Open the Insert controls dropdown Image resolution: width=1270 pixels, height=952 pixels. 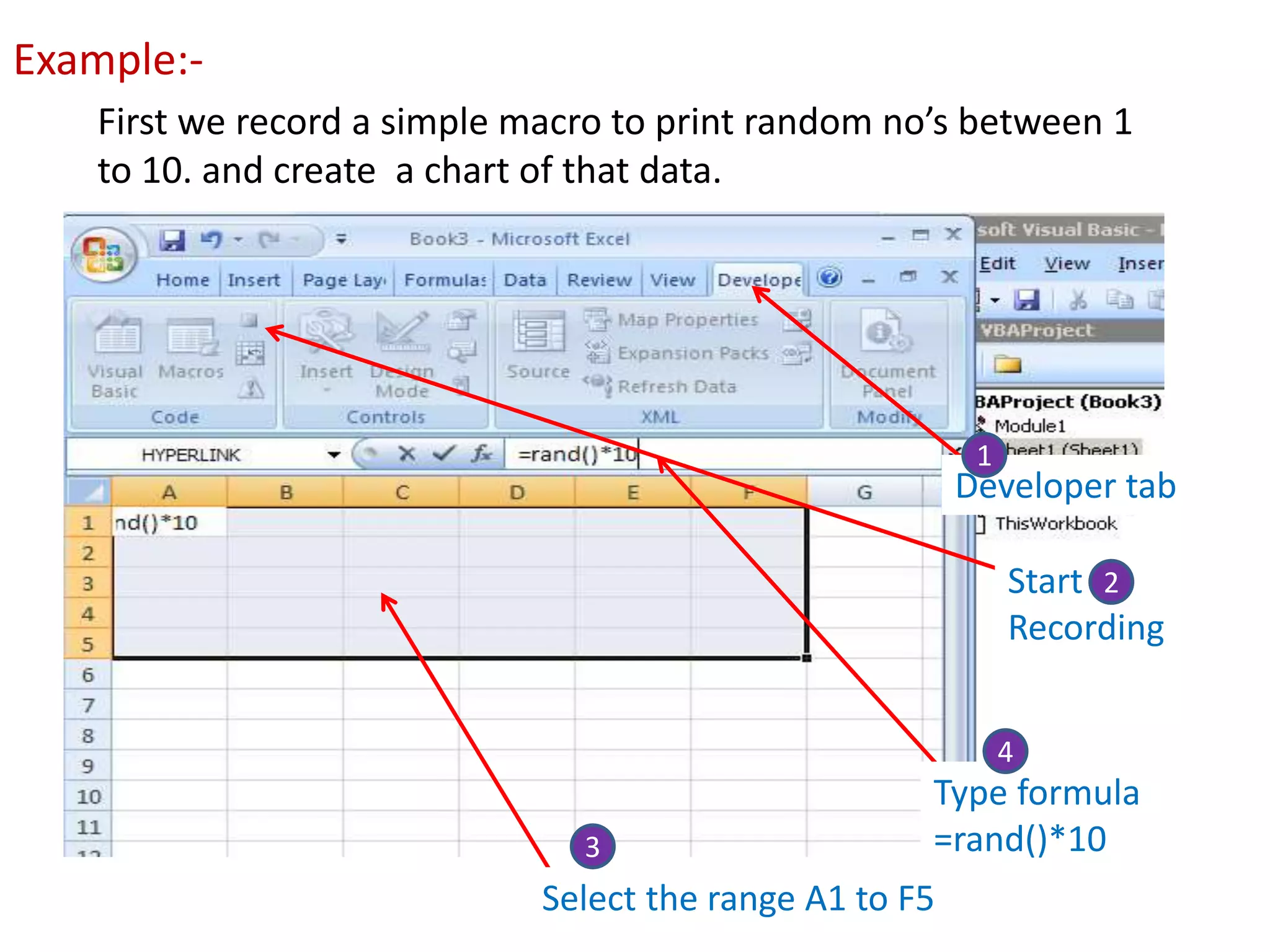326,351
